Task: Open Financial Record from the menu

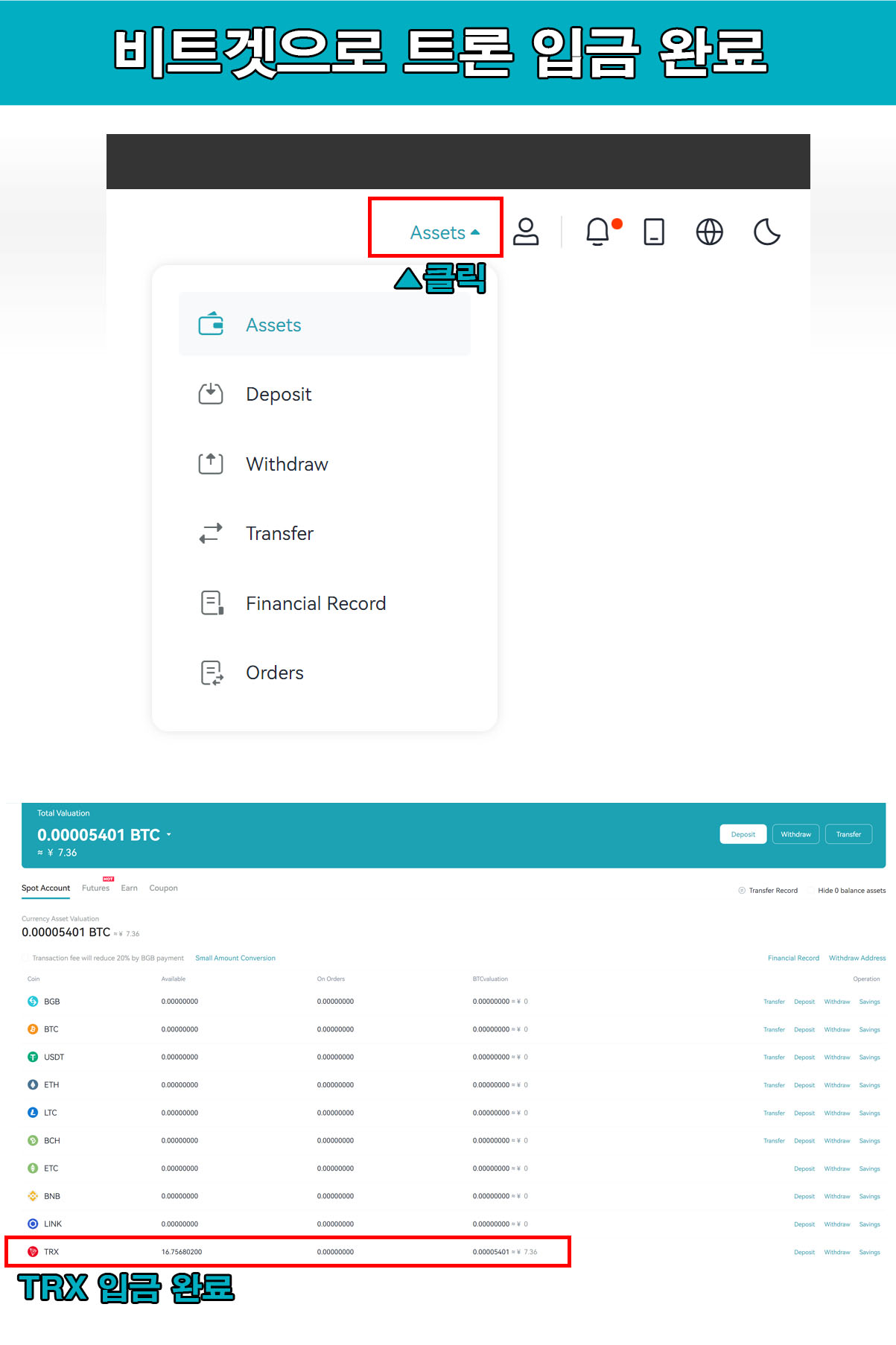Action: coord(324,603)
